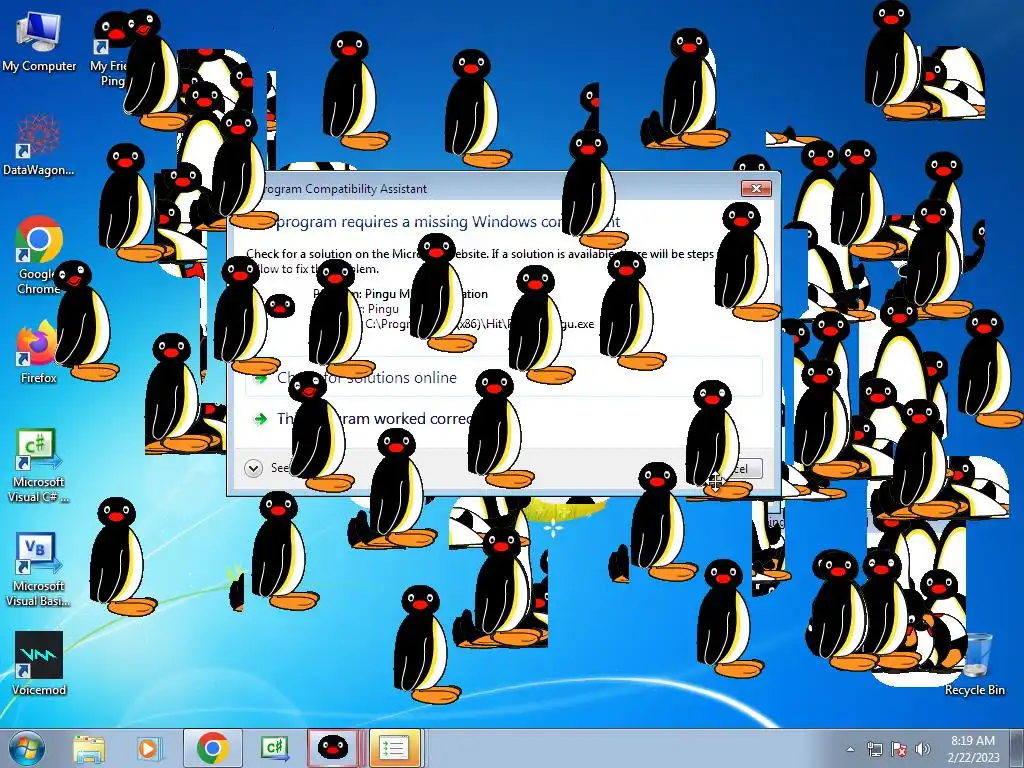Screen dimensions: 1024x768
Task: Launch the Firefox desktop shortcut
Action: [38, 353]
